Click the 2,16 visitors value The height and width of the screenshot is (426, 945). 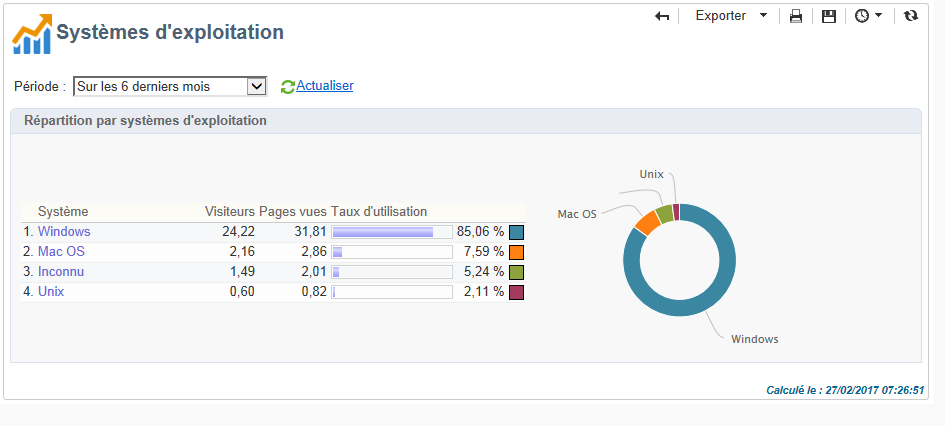coord(242,251)
